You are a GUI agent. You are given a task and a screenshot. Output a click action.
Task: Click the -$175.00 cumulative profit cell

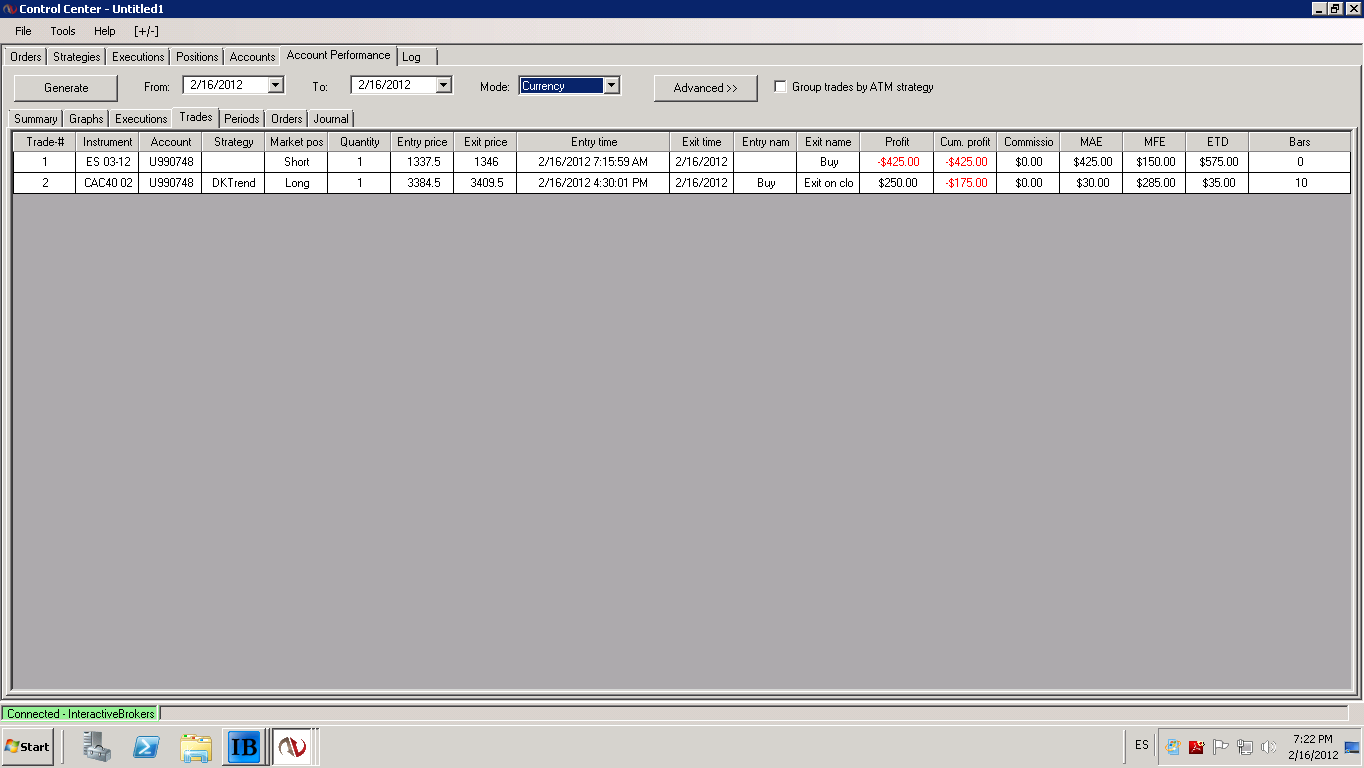coord(965,183)
